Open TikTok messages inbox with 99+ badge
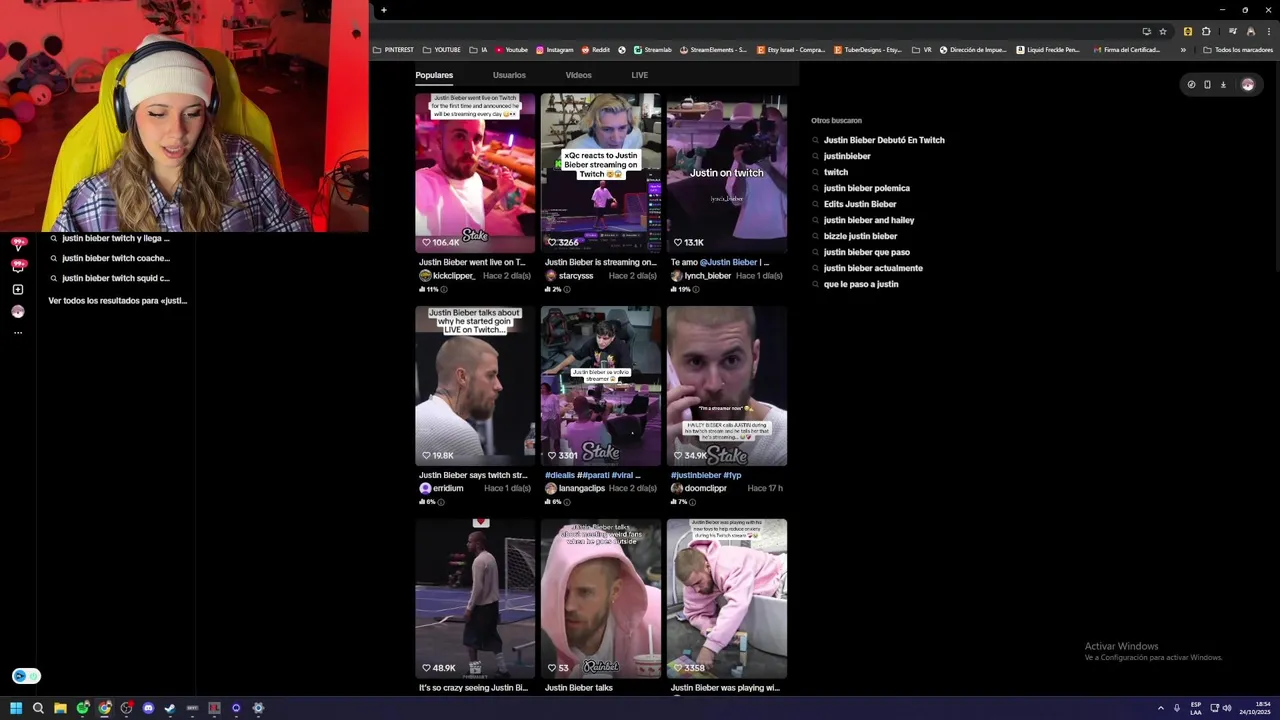The width and height of the screenshot is (1280, 720). click(x=18, y=266)
